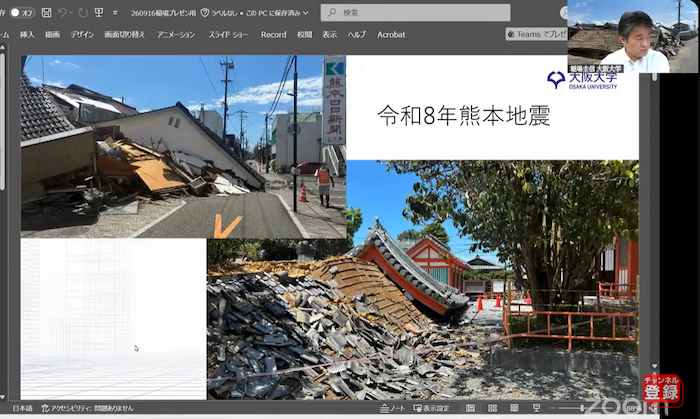Select the 令和8年熊本地震 slide title text
700x419 pixels.
[463, 116]
